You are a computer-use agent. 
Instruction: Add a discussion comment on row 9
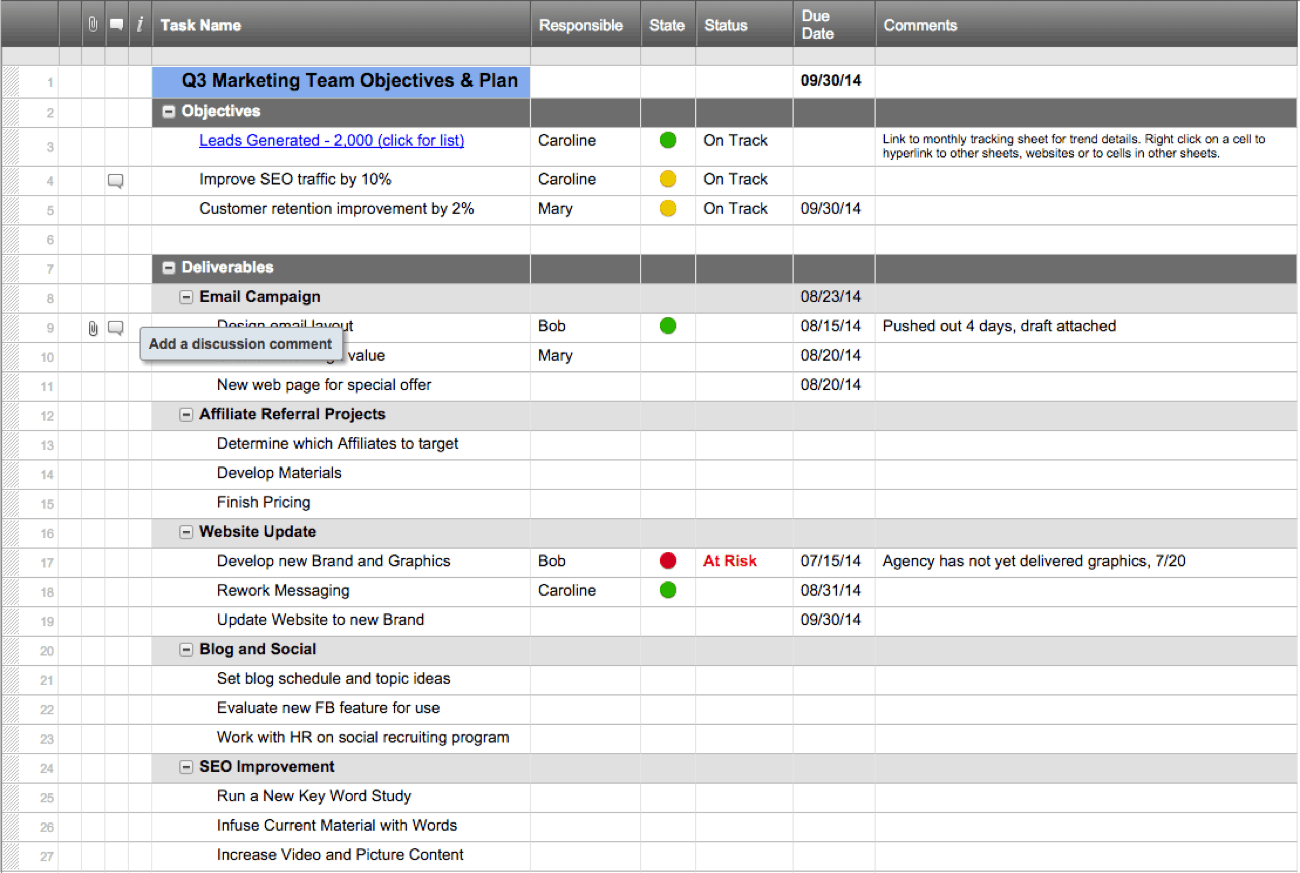click(116, 328)
